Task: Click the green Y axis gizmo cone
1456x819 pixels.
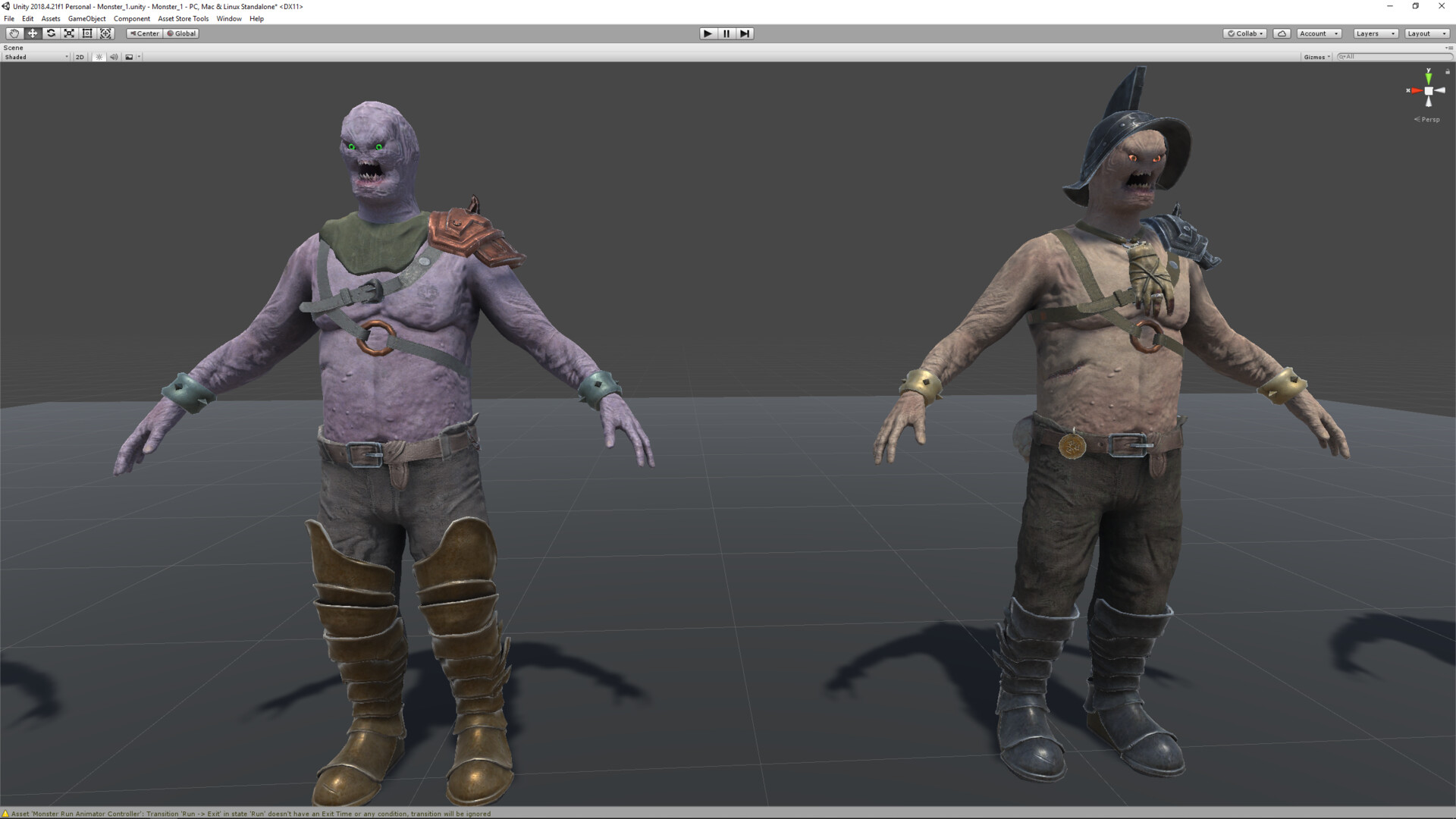Action: (x=1429, y=77)
